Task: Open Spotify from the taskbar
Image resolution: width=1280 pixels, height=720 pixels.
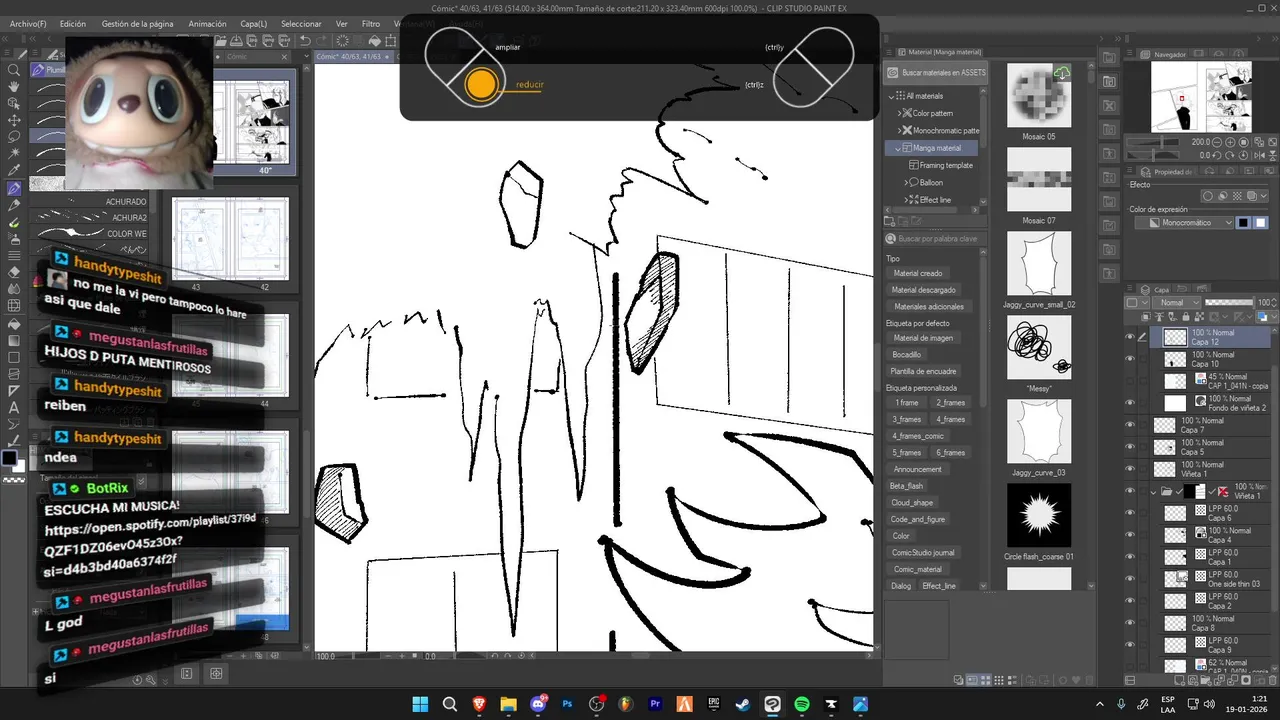Action: 802,704
